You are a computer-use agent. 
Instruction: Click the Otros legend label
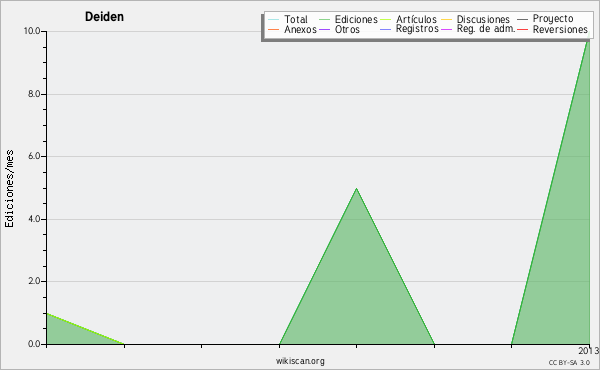[x=347, y=29]
